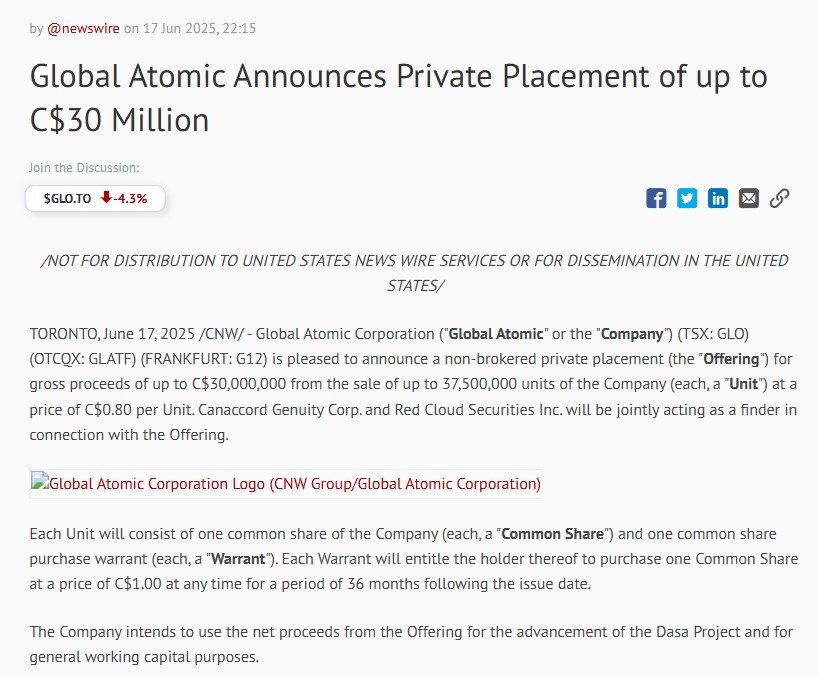The height and width of the screenshot is (676, 819).
Task: Share the article on LinkedIn
Action: coord(718,198)
